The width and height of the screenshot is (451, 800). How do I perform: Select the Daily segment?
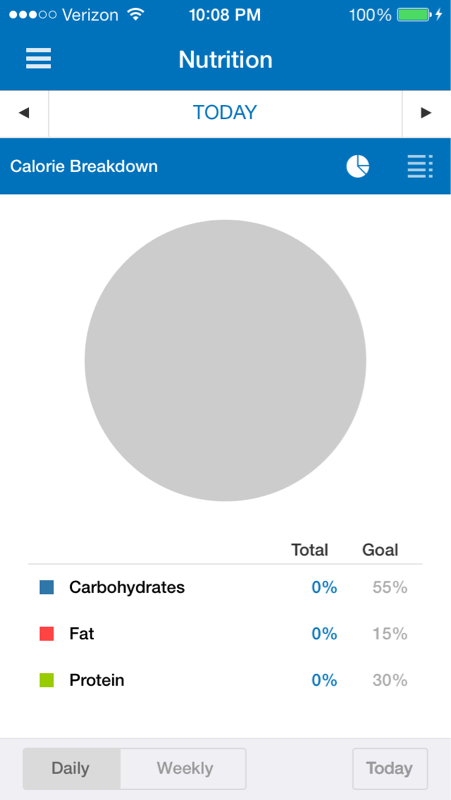click(71, 768)
